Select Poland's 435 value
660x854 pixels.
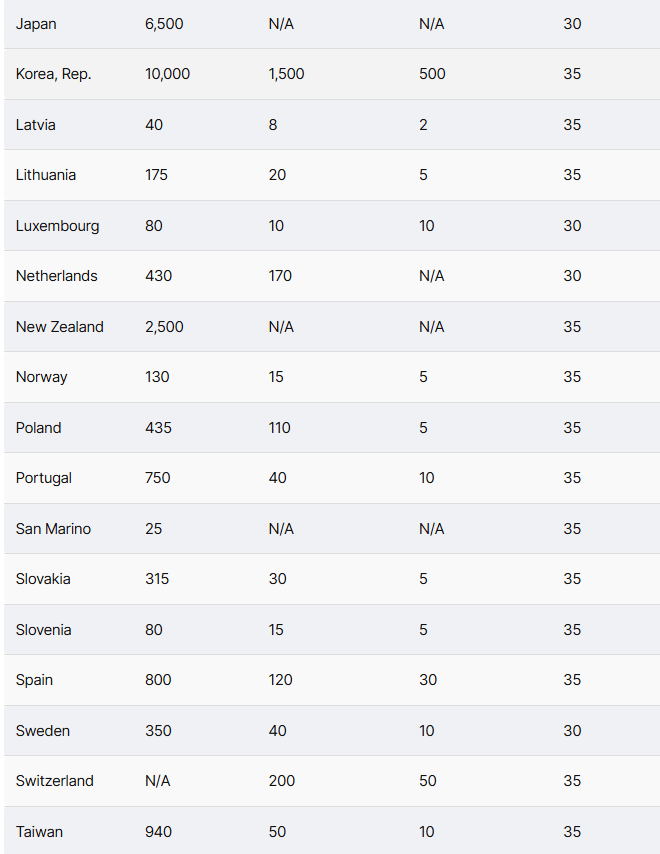(158, 428)
